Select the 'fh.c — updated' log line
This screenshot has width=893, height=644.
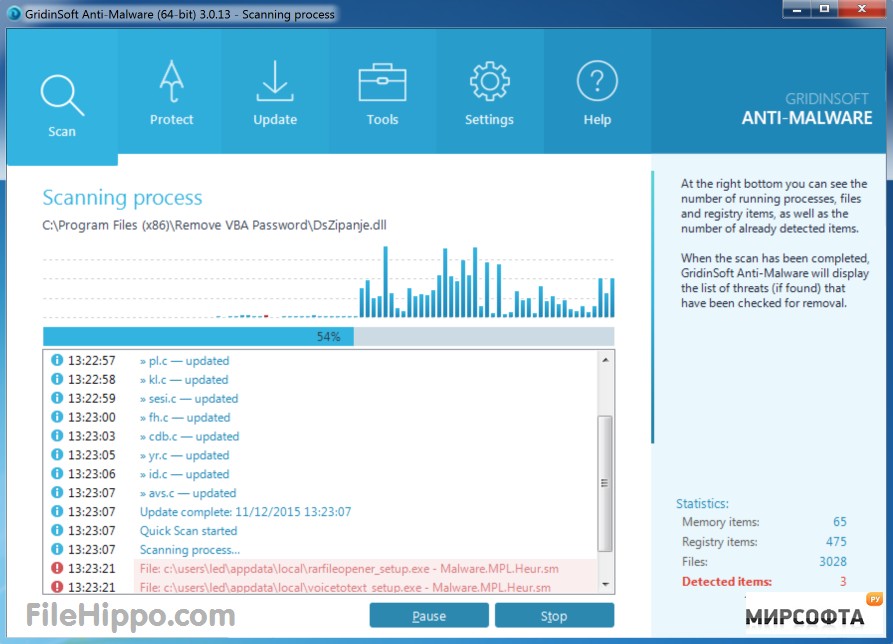pyautogui.click(x=185, y=417)
